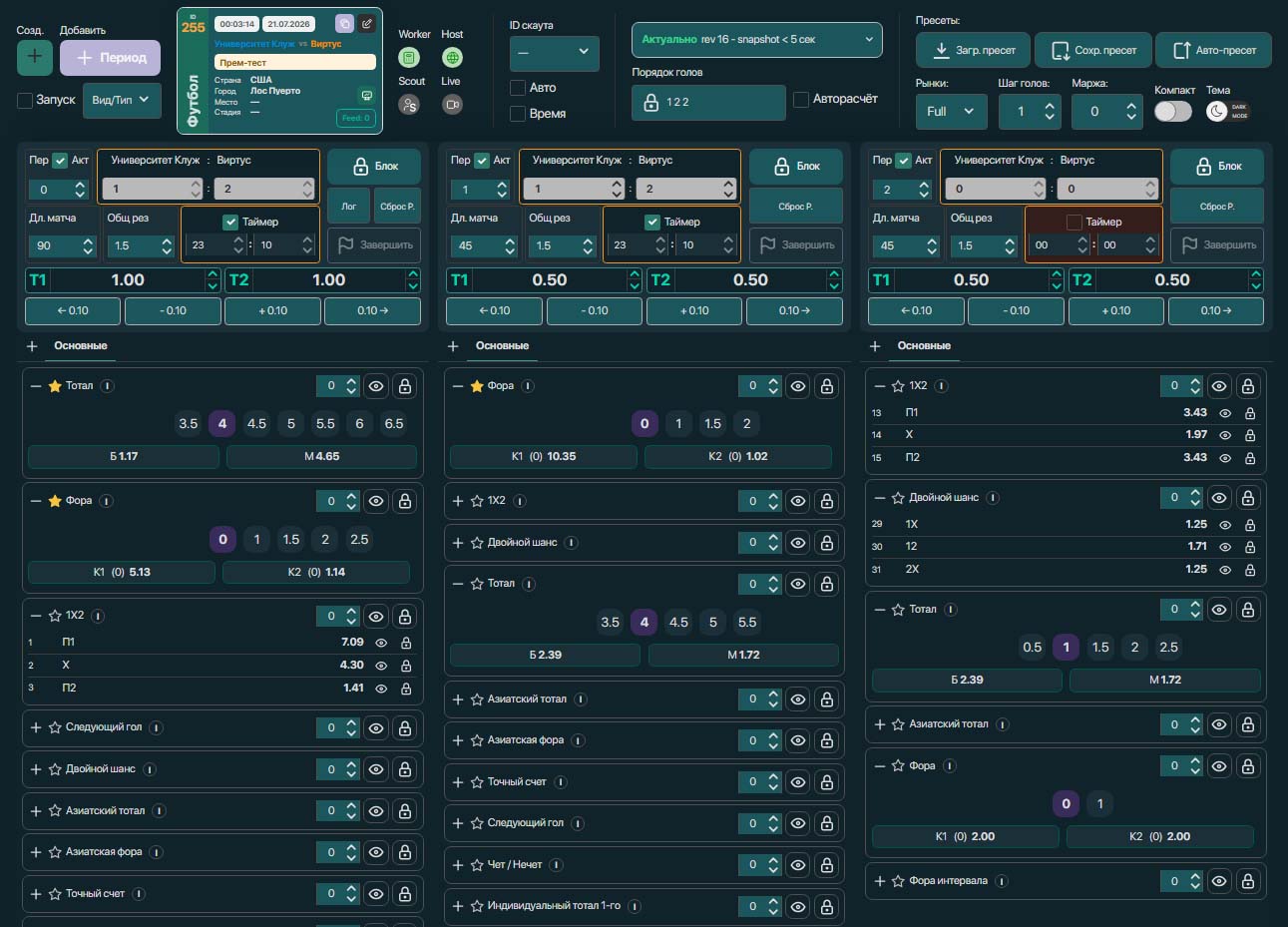Switch to the Основные tab in the period 1 column
This screenshot has height=927, width=1288.
502,346
